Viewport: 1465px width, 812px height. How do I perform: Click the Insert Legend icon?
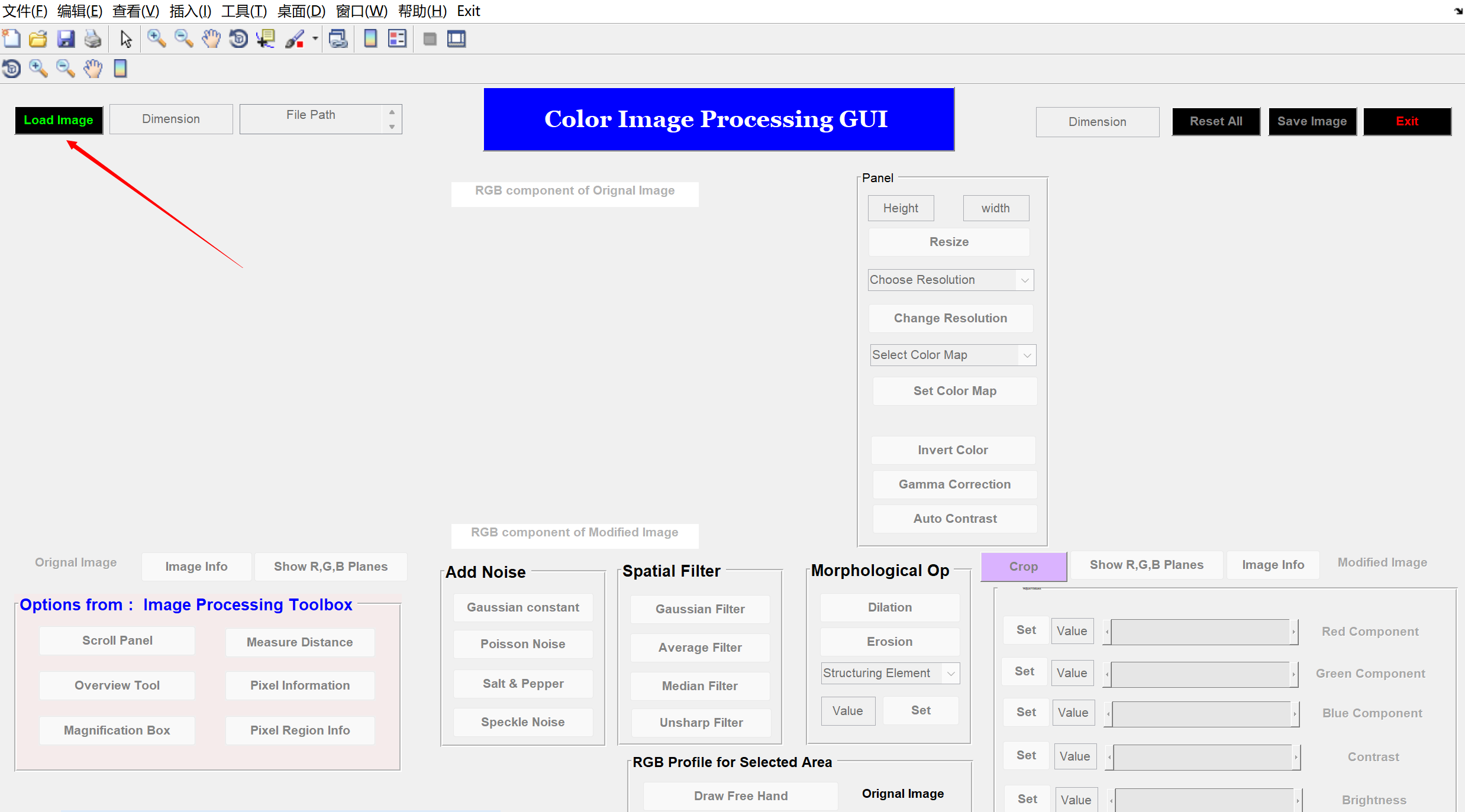coord(397,39)
